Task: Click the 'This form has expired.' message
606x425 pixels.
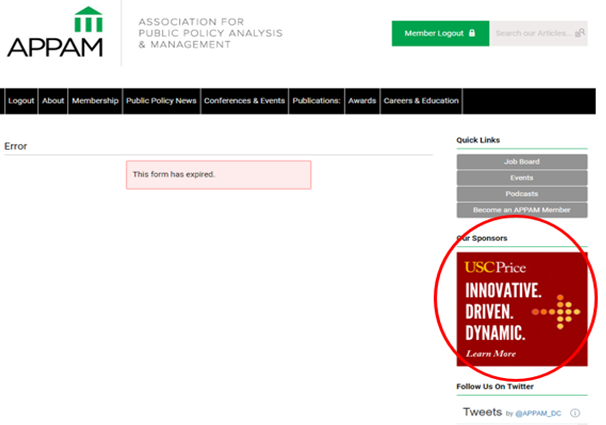Action: pos(219,175)
